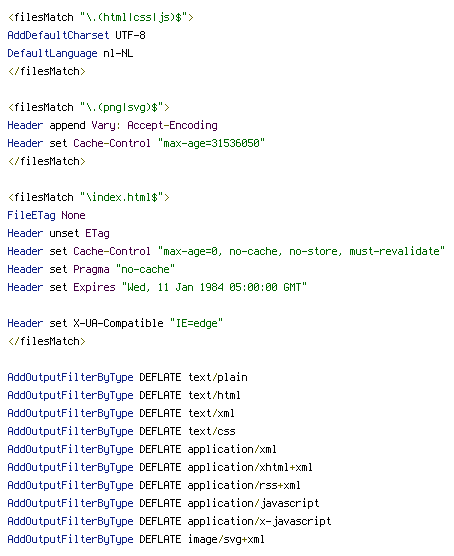
Task: Click application/x-javascript MIME type
Action: coord(259,521)
